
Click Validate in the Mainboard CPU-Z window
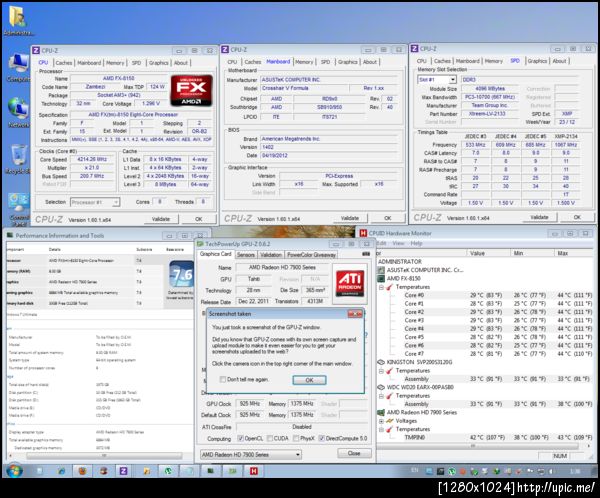click(350, 218)
